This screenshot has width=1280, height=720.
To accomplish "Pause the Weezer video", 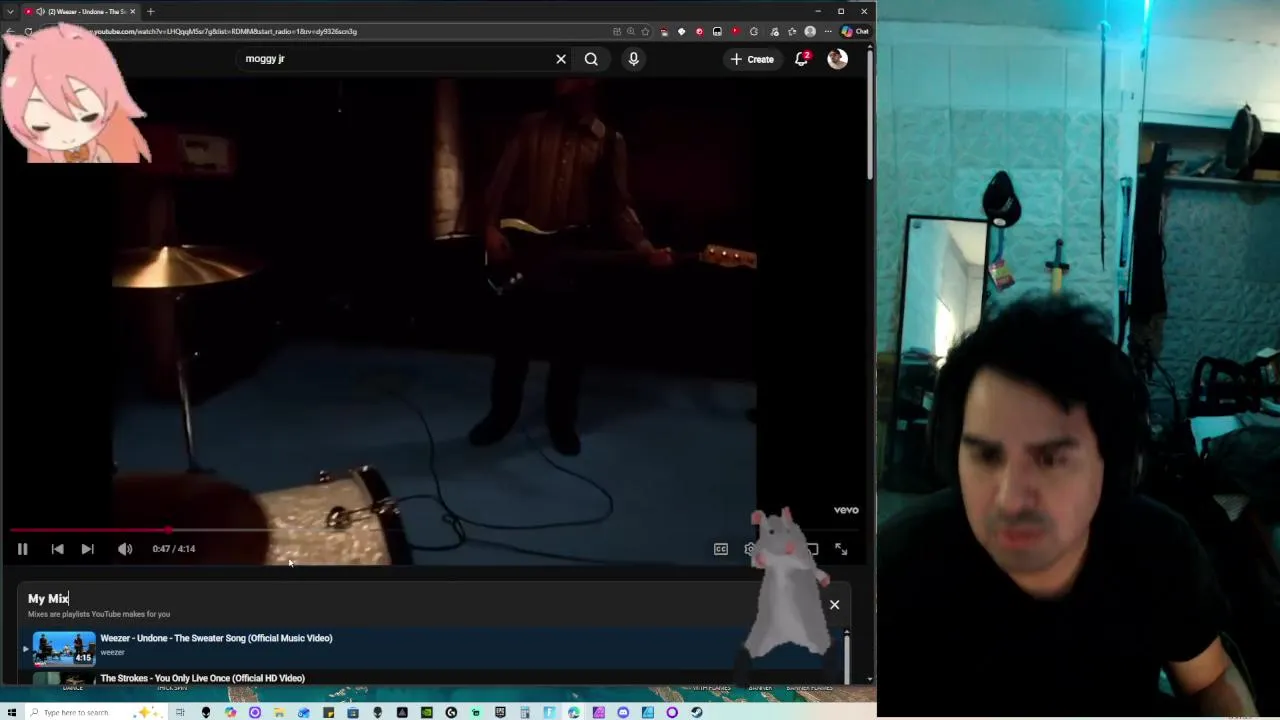I will coord(22,549).
